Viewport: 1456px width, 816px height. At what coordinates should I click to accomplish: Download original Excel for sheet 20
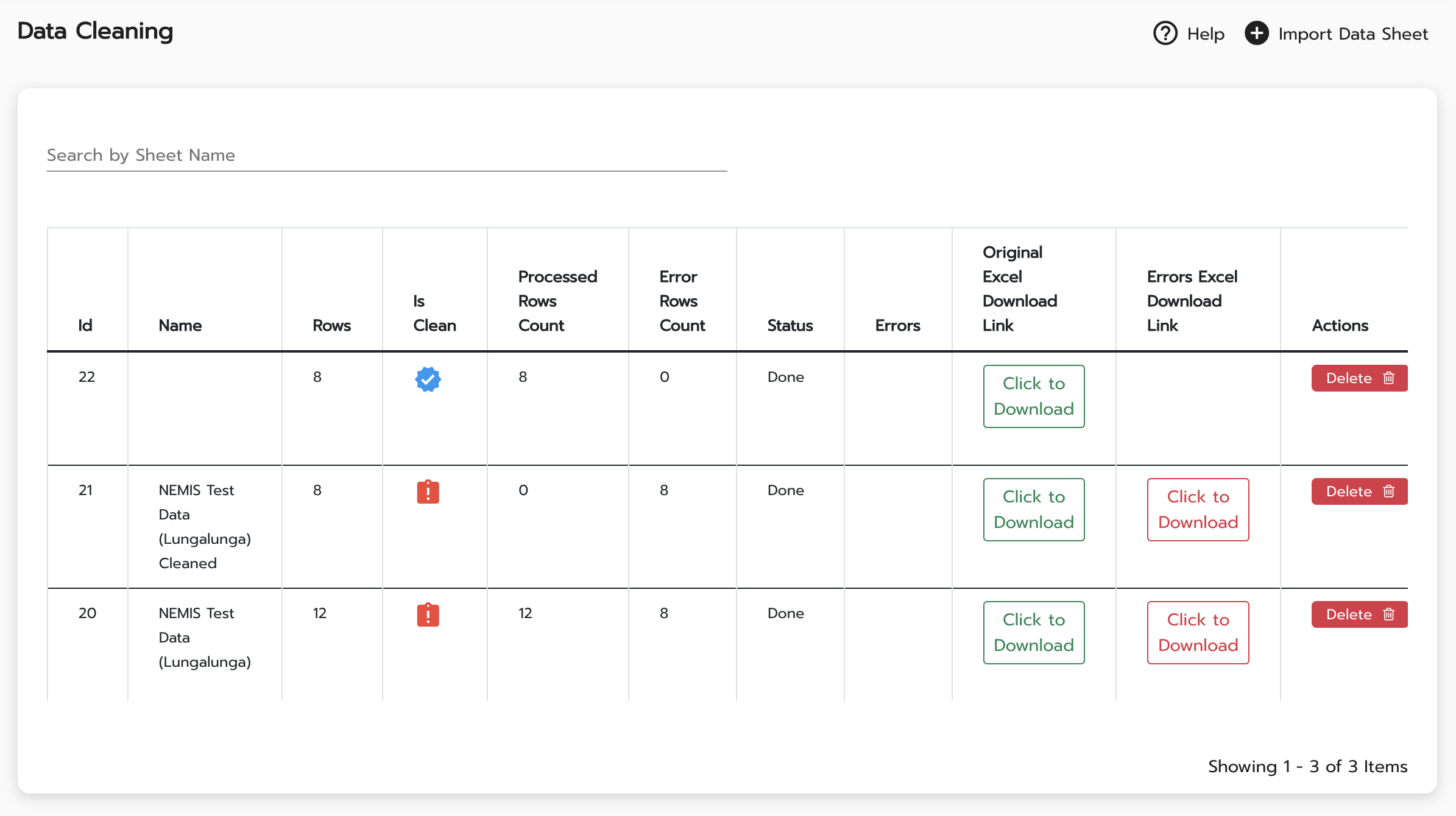click(x=1033, y=633)
